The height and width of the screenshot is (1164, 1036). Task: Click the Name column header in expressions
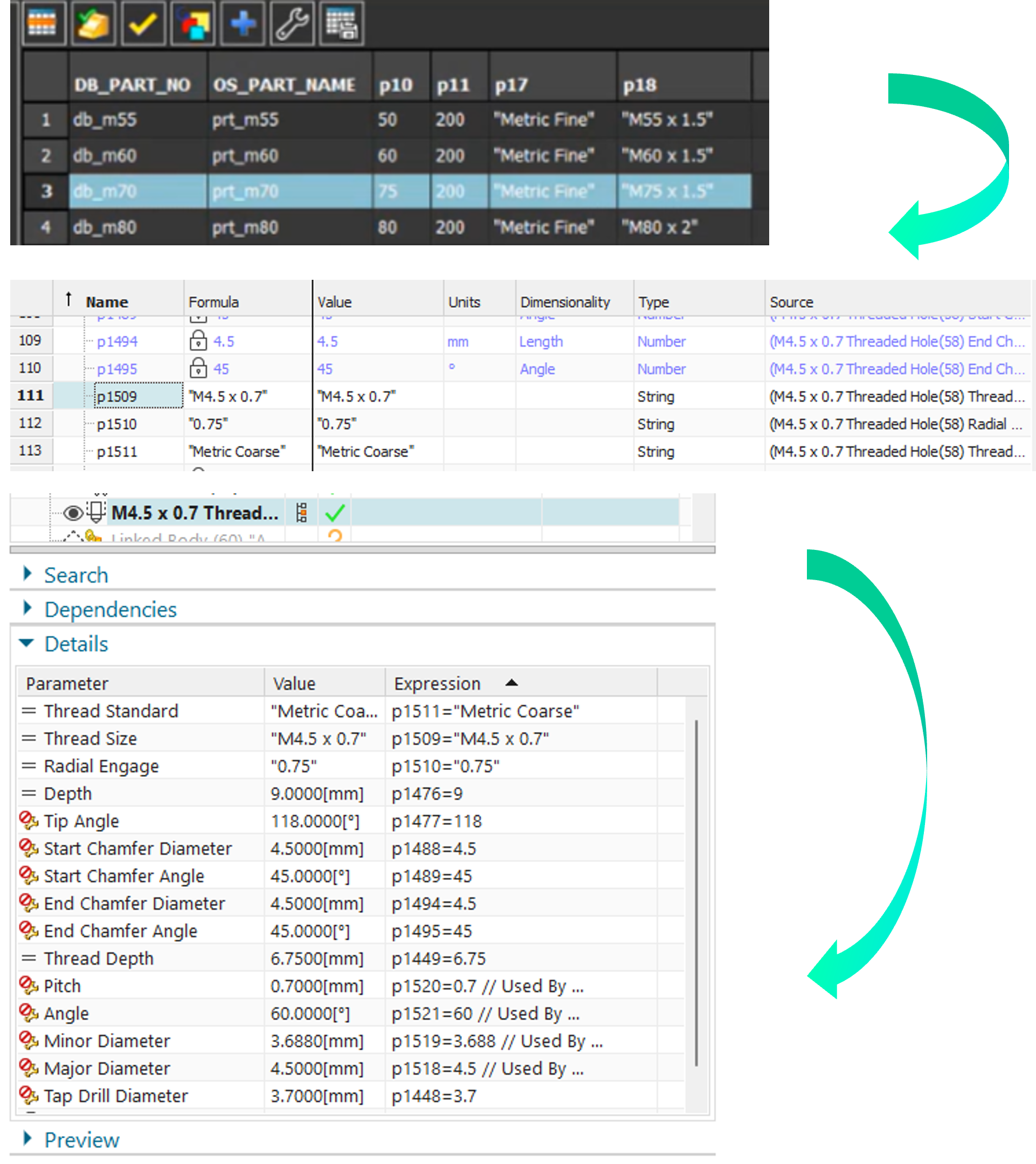pos(107,302)
